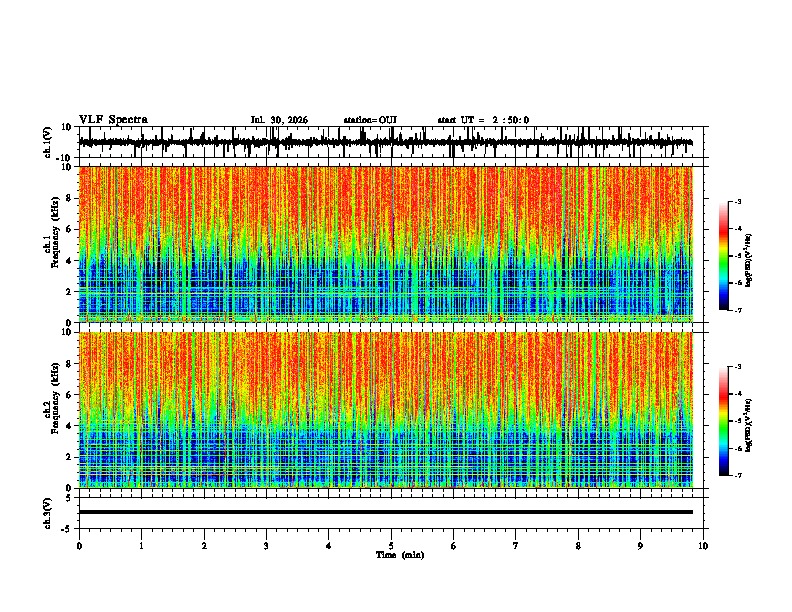Select the ch.2 frequency spectrogram plot
The height and width of the screenshot is (612, 792).
[386, 410]
